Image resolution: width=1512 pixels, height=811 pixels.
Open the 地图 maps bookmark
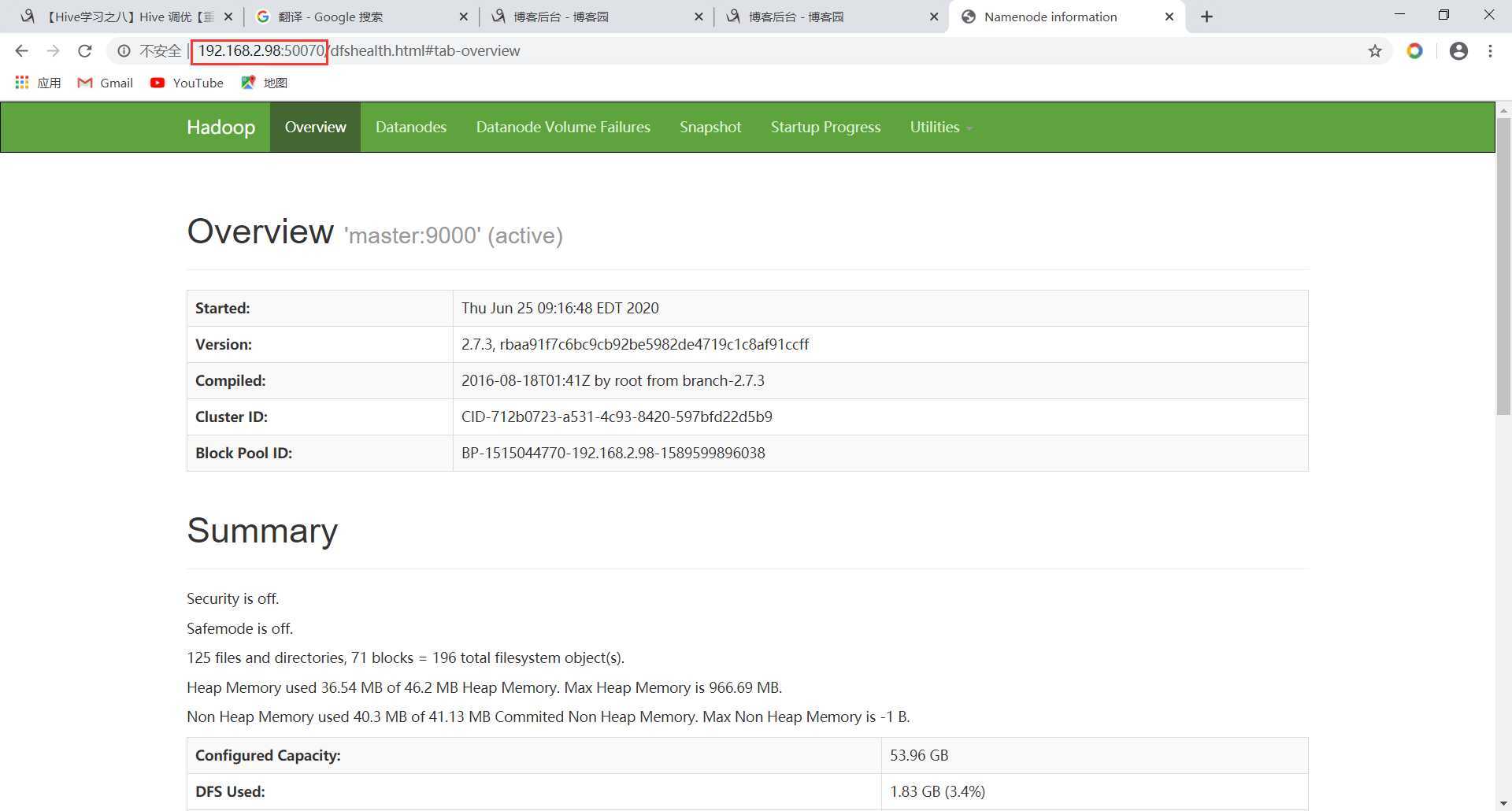(x=265, y=83)
